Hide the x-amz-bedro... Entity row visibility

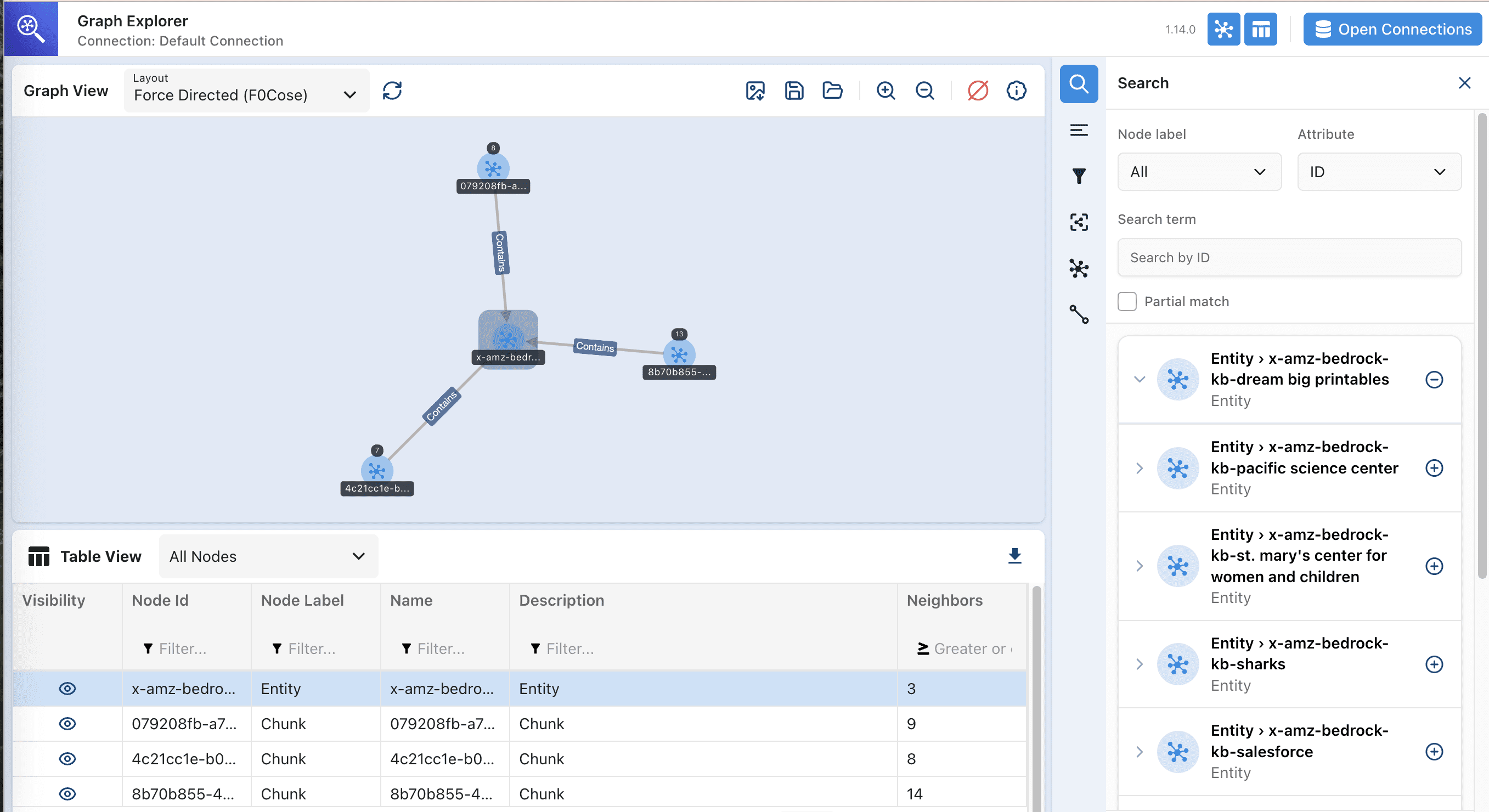click(x=67, y=689)
